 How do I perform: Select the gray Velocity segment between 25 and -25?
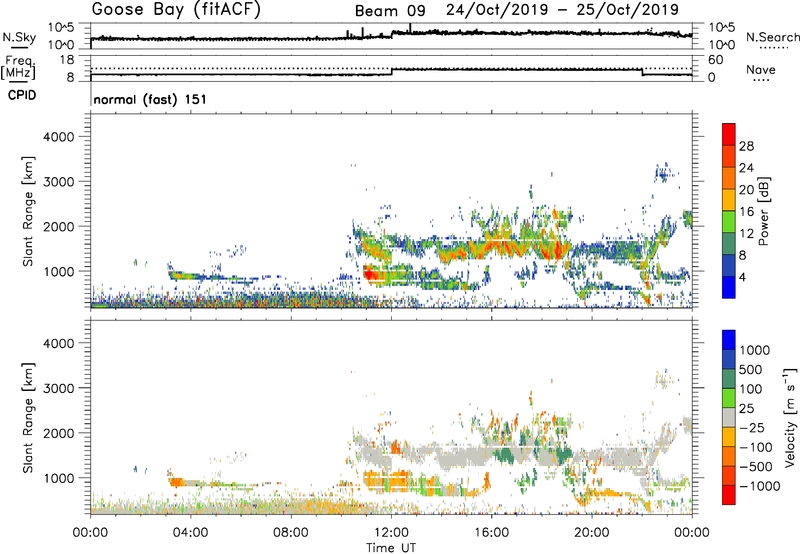tap(729, 417)
